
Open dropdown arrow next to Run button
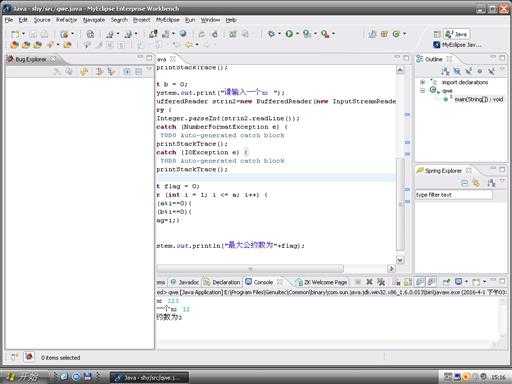click(x=297, y=34)
